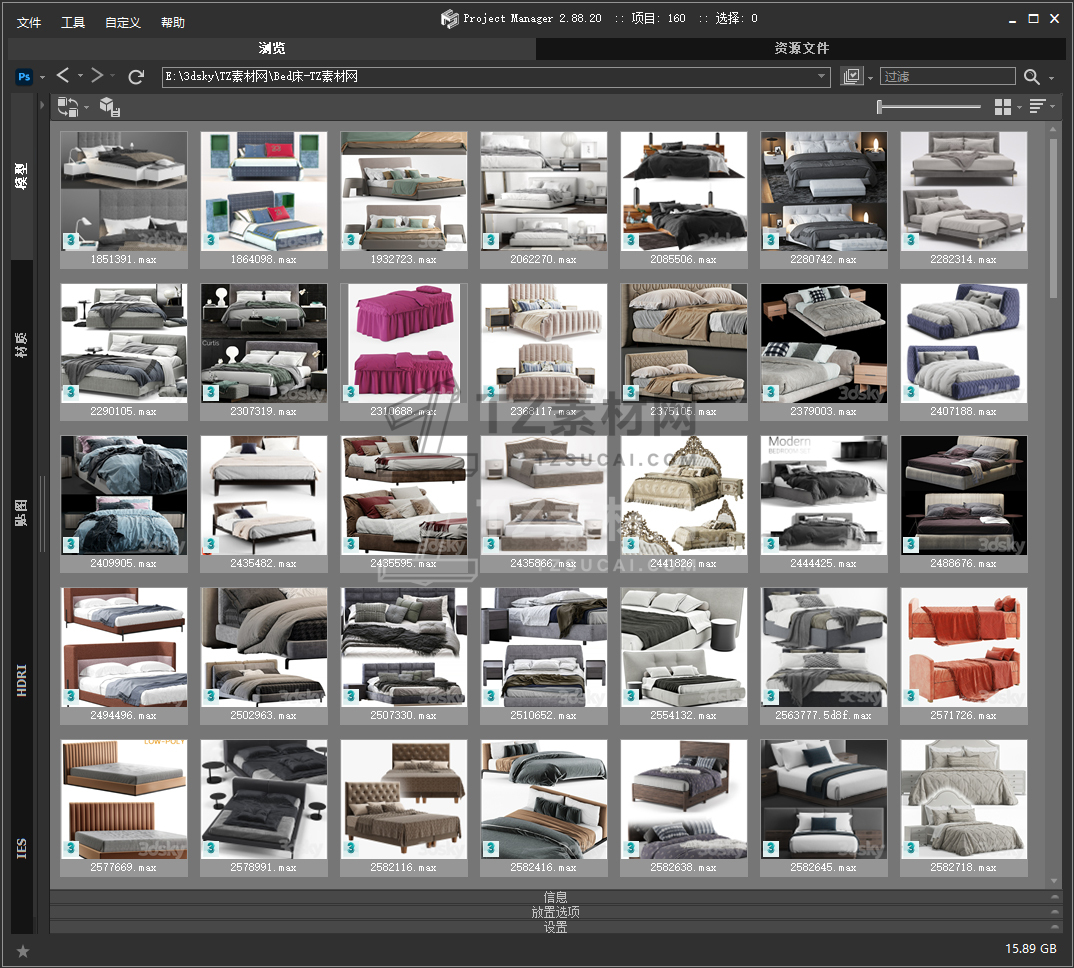Go forward to the next folder
The width and height of the screenshot is (1074, 968).
pos(97,75)
